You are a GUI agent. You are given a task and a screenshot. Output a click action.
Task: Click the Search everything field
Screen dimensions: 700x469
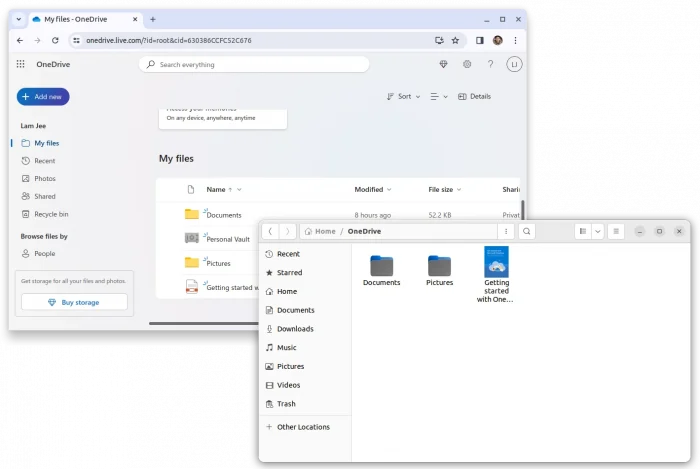pyautogui.click(x=254, y=64)
